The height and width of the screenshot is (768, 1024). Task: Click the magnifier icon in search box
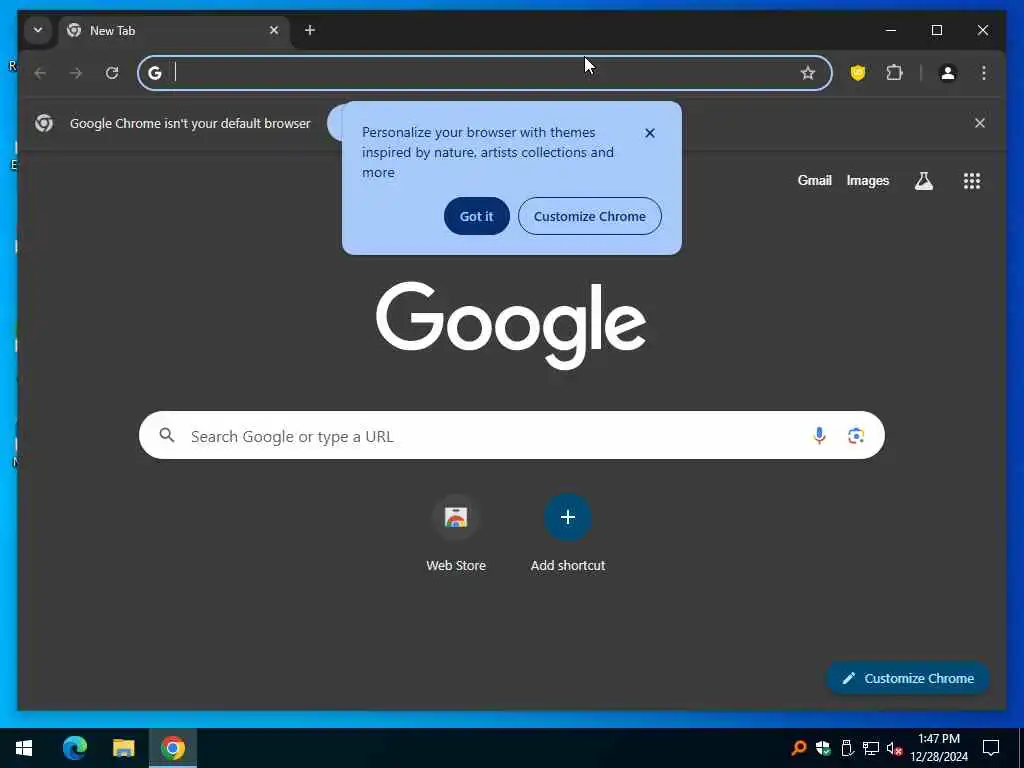pyautogui.click(x=167, y=435)
